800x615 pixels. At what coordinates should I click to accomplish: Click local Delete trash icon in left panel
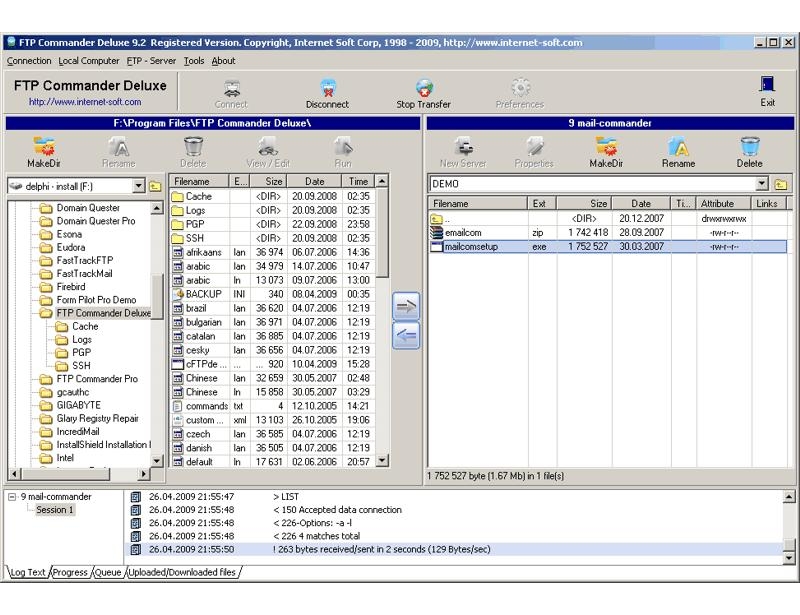pos(193,146)
